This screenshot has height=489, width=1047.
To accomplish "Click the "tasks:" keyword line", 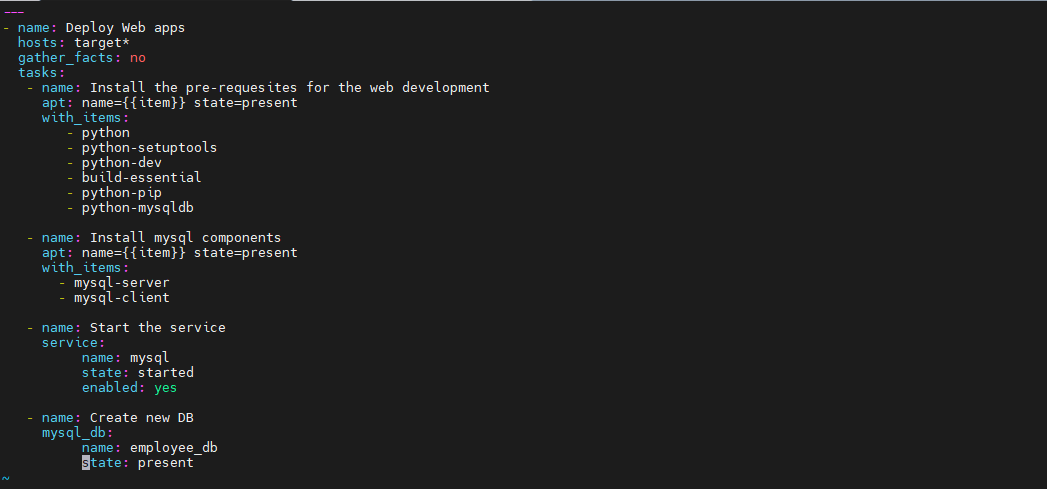I will tap(41, 72).
